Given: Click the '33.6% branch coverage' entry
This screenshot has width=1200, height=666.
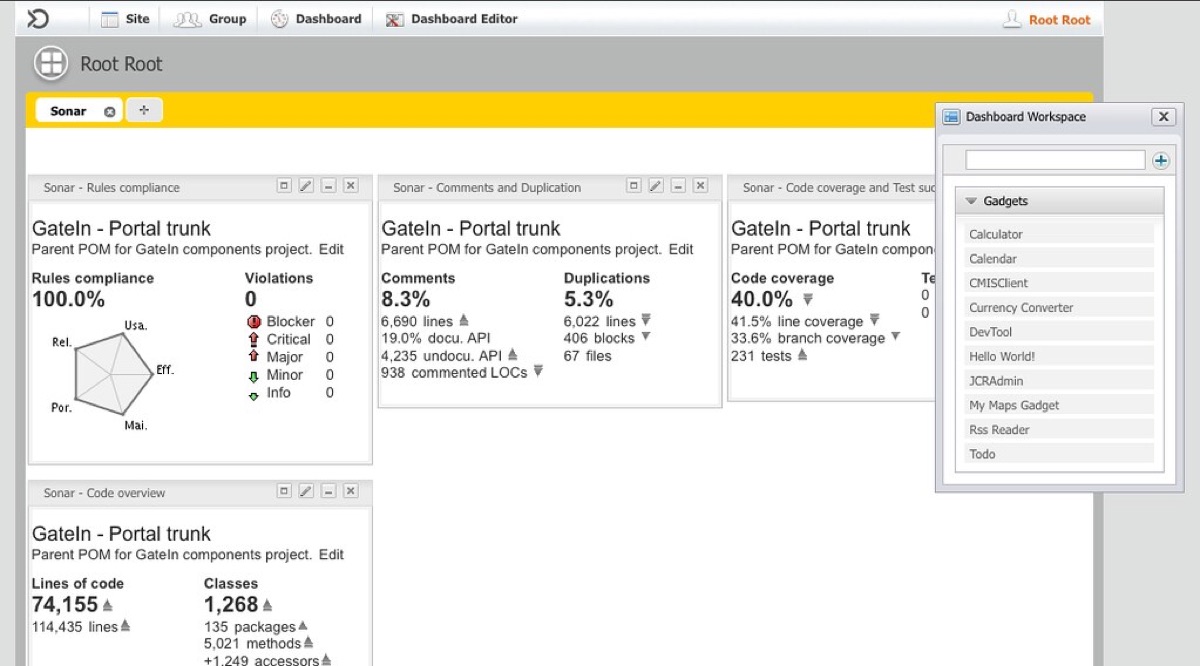Looking at the screenshot, I should pos(808,338).
